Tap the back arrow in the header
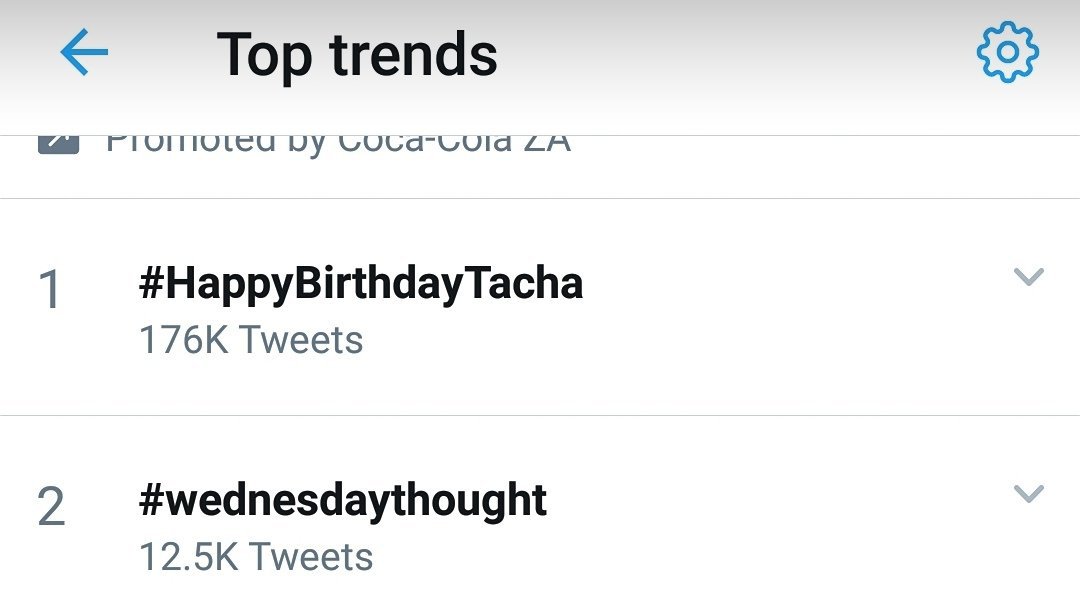 click(84, 52)
